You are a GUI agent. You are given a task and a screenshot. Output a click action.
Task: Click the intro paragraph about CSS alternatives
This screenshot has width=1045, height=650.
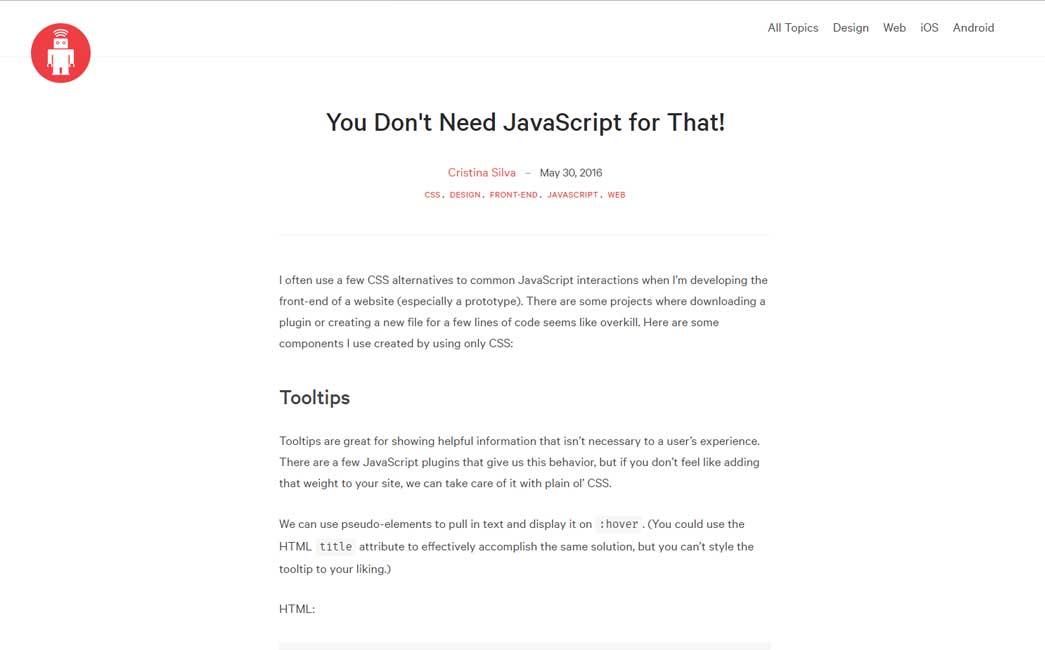point(523,311)
